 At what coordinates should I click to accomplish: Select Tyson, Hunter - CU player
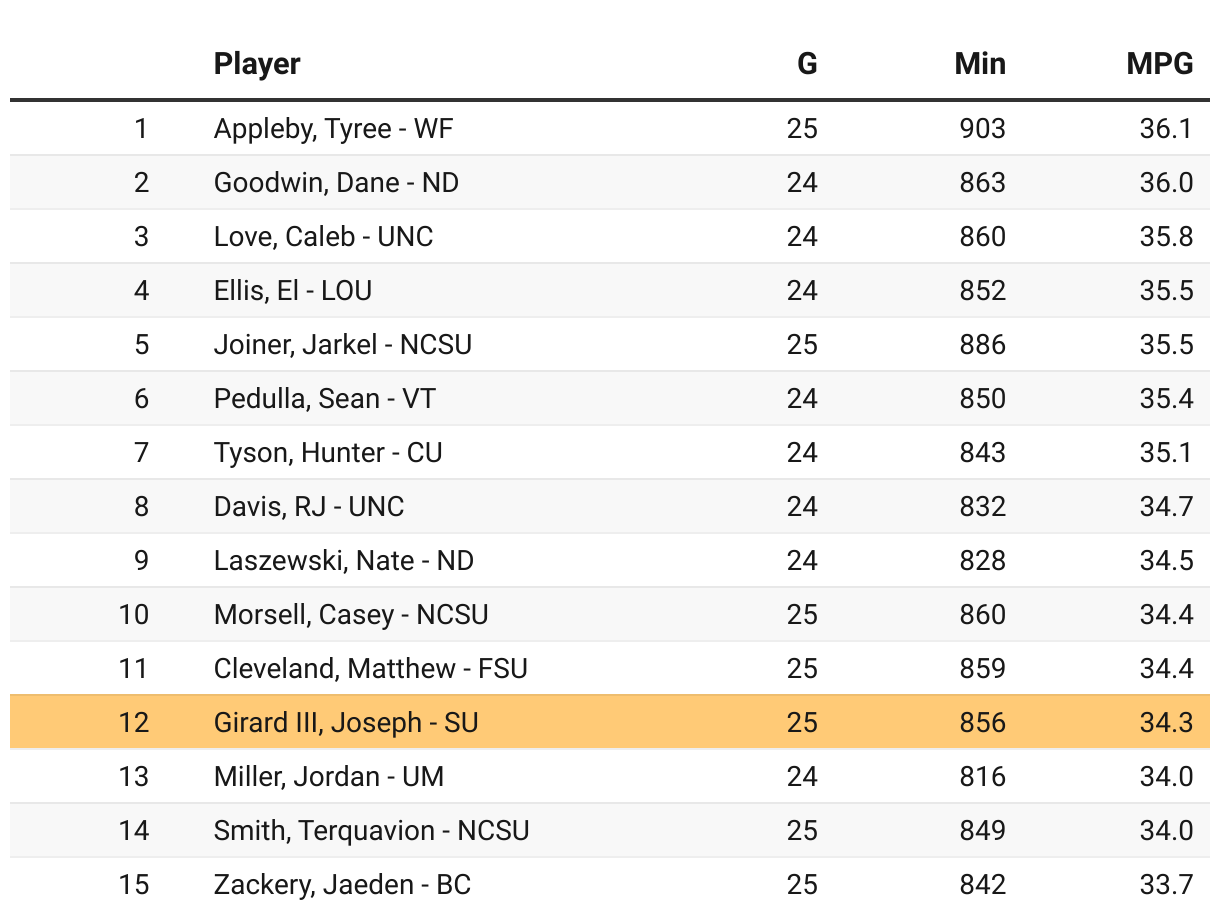pyautogui.click(x=327, y=452)
